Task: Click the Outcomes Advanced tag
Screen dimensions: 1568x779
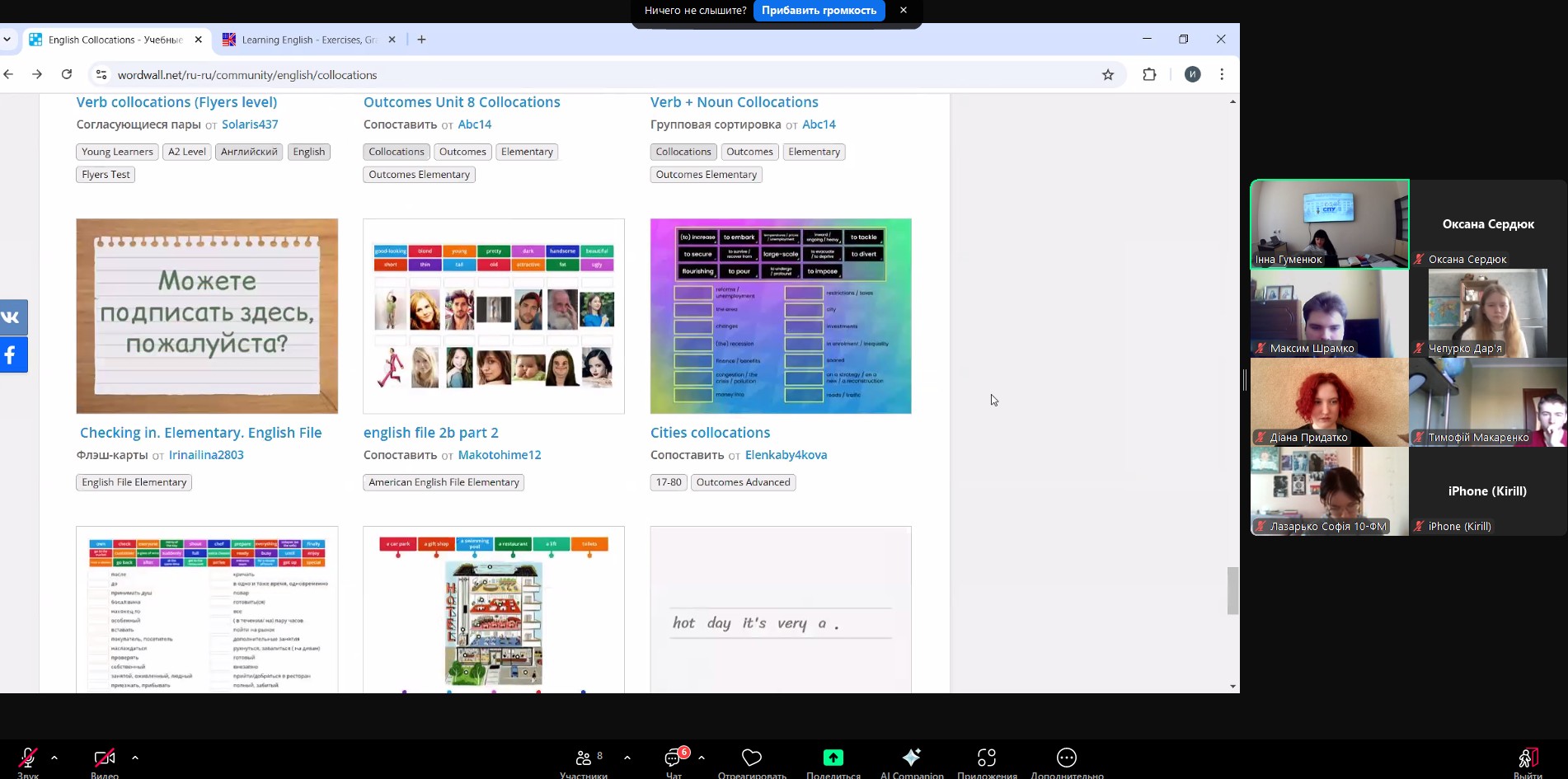Action: (743, 482)
